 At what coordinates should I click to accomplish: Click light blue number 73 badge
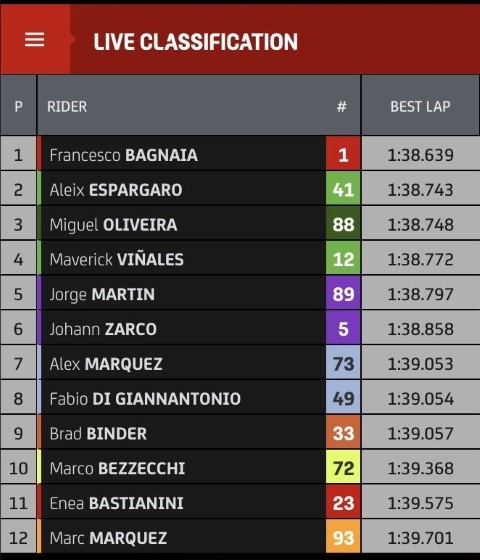pyautogui.click(x=343, y=362)
